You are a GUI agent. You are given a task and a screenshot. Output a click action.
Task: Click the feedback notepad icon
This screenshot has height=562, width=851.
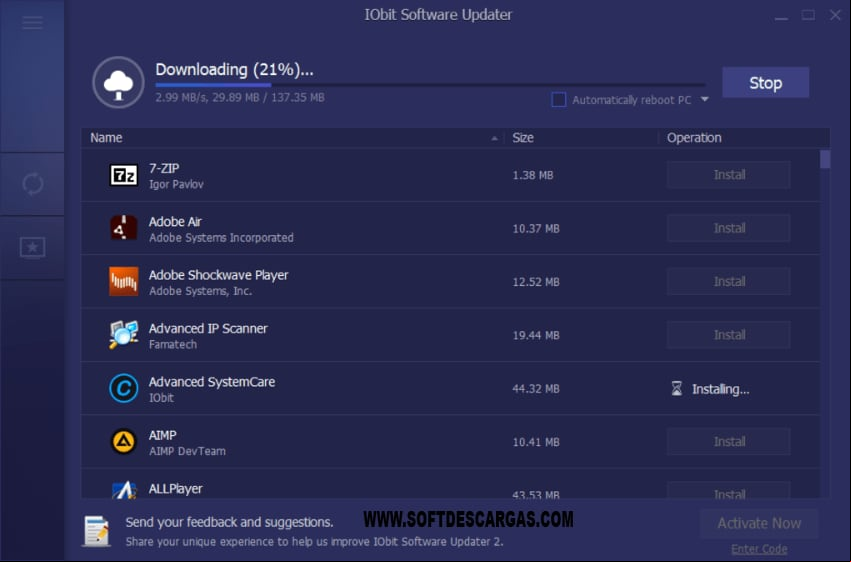pos(97,531)
